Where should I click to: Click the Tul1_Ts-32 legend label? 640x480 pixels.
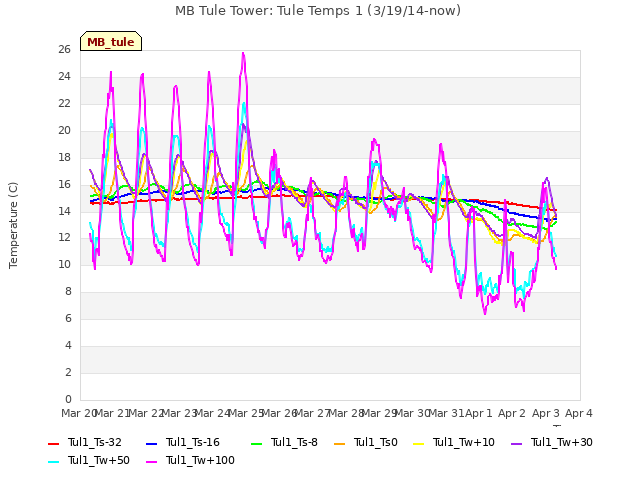coord(95,442)
